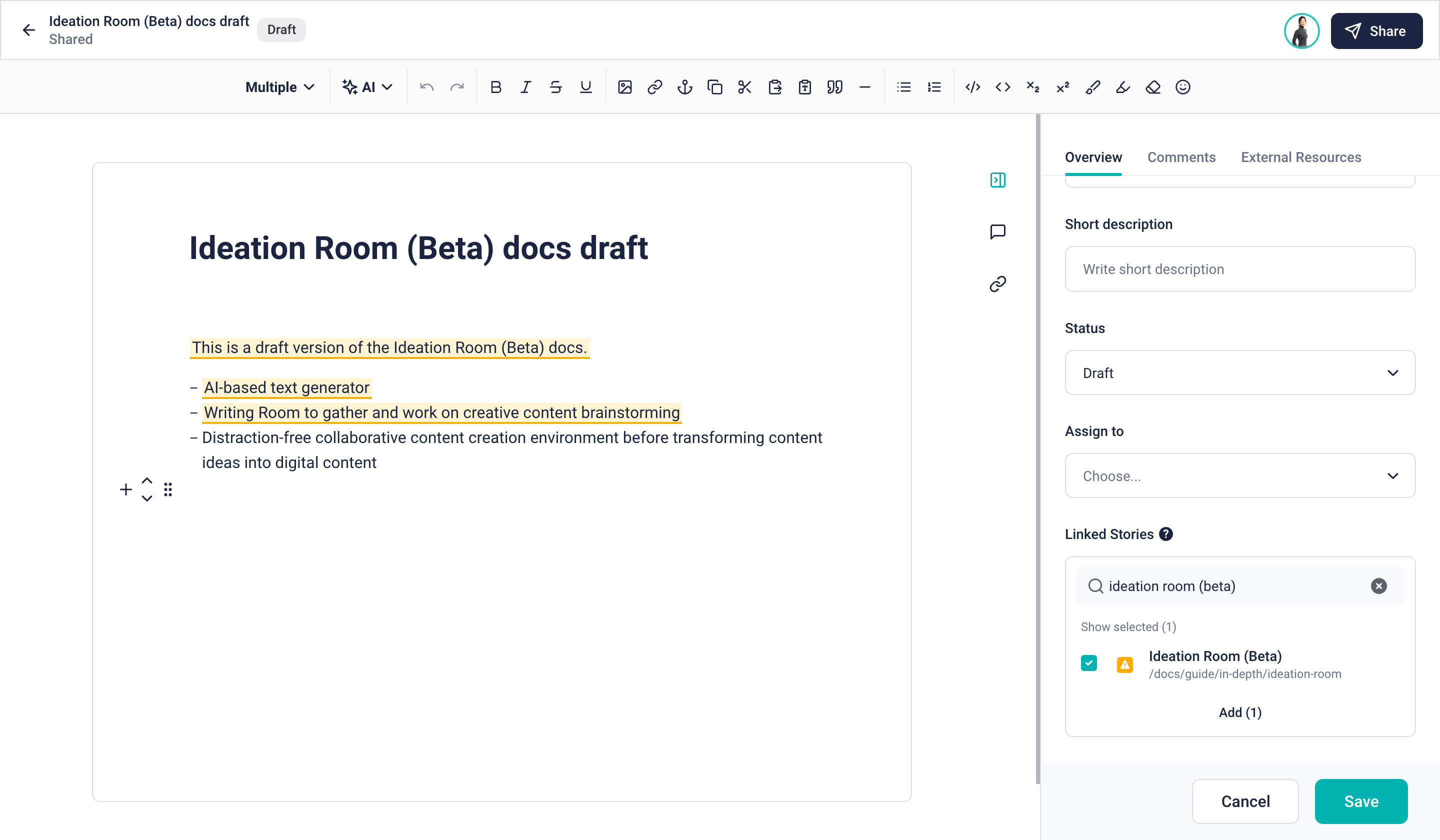Image resolution: width=1440 pixels, height=840 pixels.
Task: Insert a link from the toolbar
Action: 655,87
